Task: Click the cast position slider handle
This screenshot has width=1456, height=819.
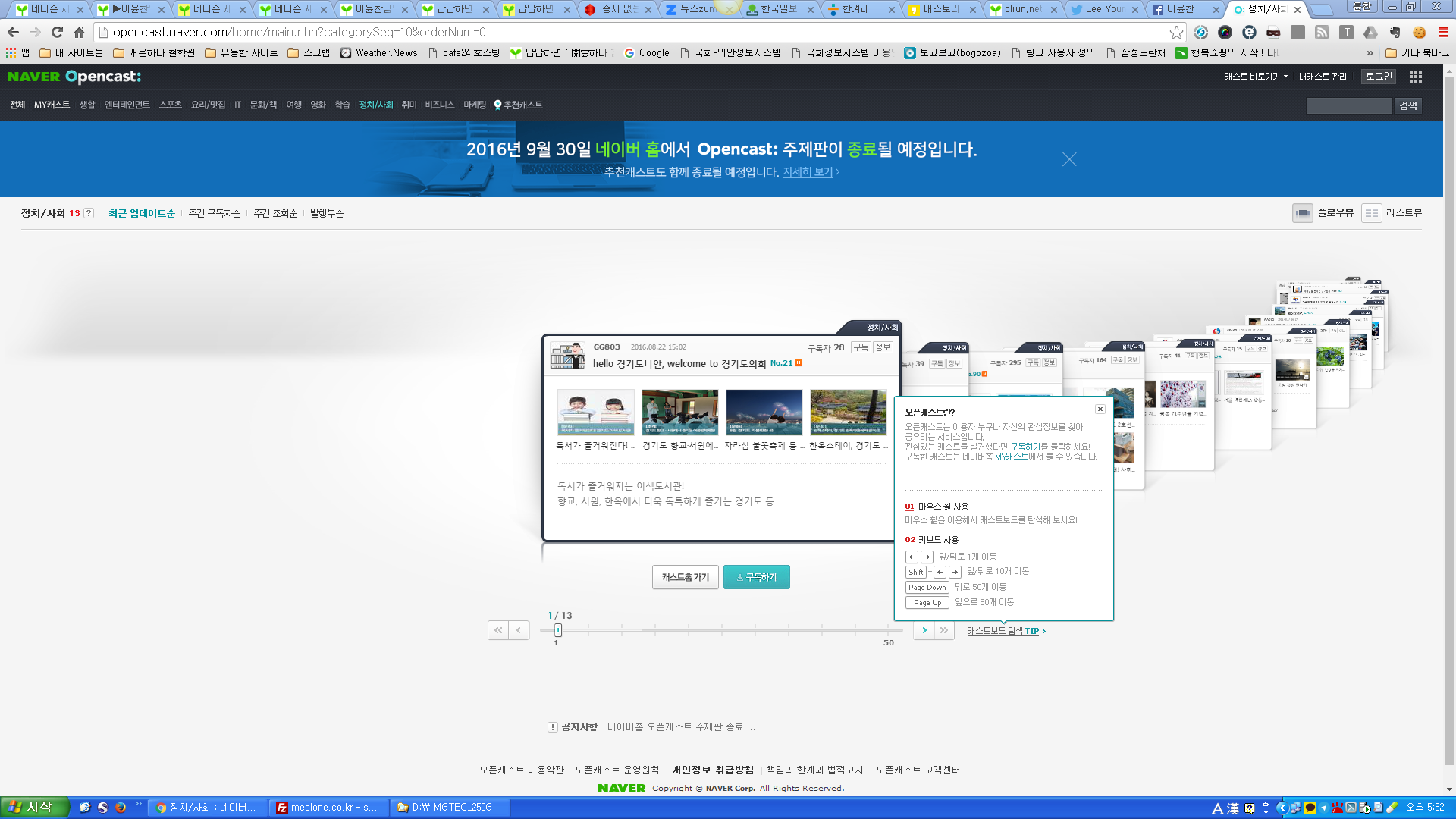Action: [x=558, y=630]
